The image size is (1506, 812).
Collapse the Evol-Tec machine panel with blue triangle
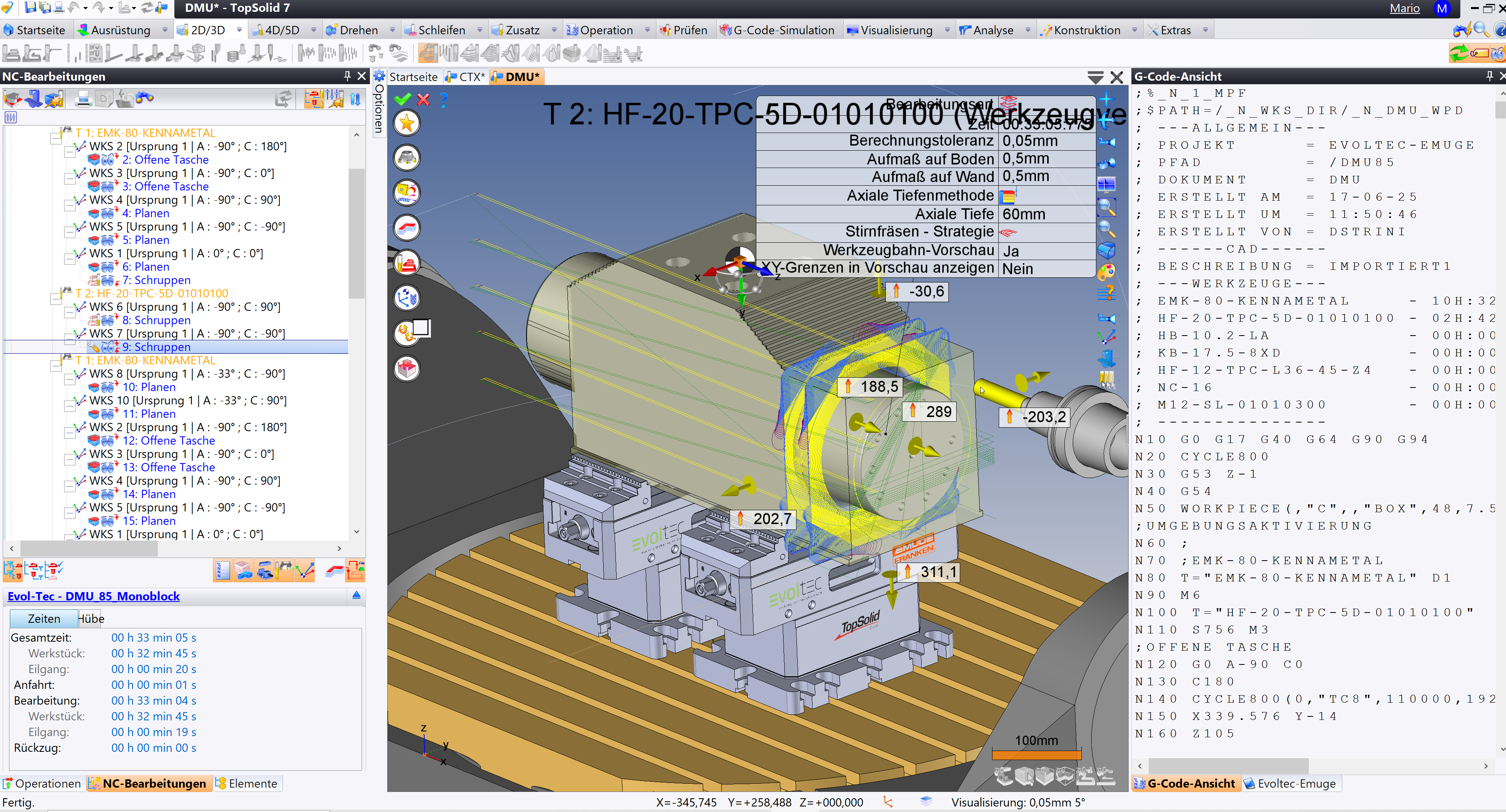click(356, 595)
